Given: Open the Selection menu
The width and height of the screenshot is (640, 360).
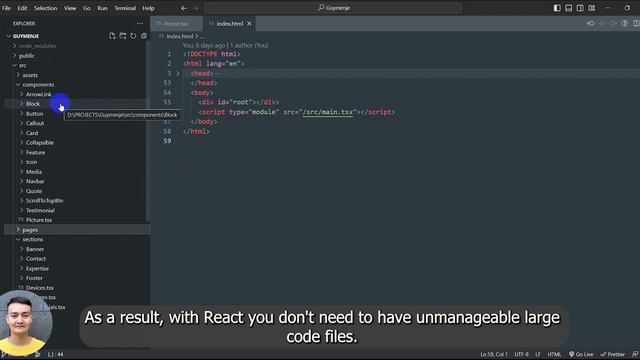Looking at the screenshot, I should tap(46, 8).
